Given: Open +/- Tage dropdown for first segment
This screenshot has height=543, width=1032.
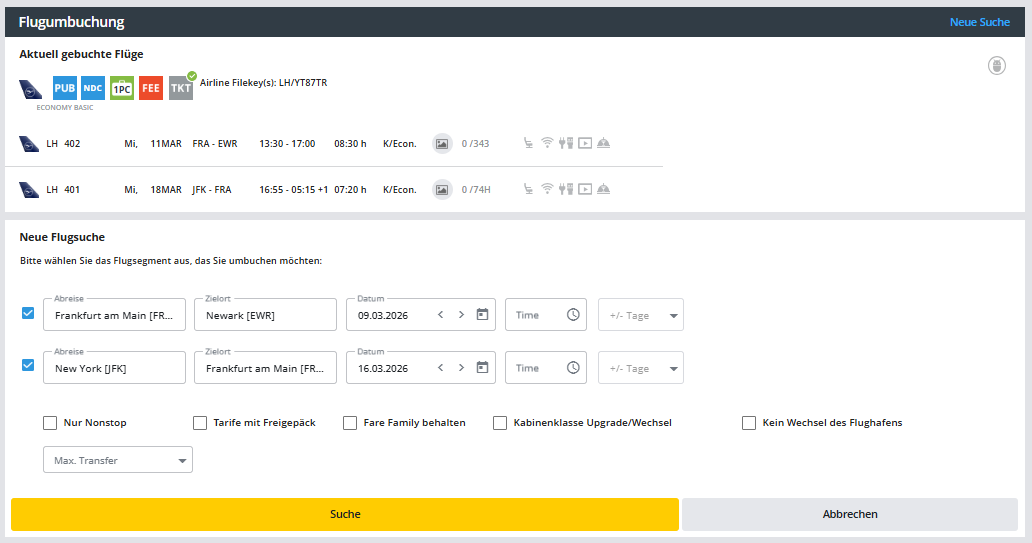Looking at the screenshot, I should [640, 315].
